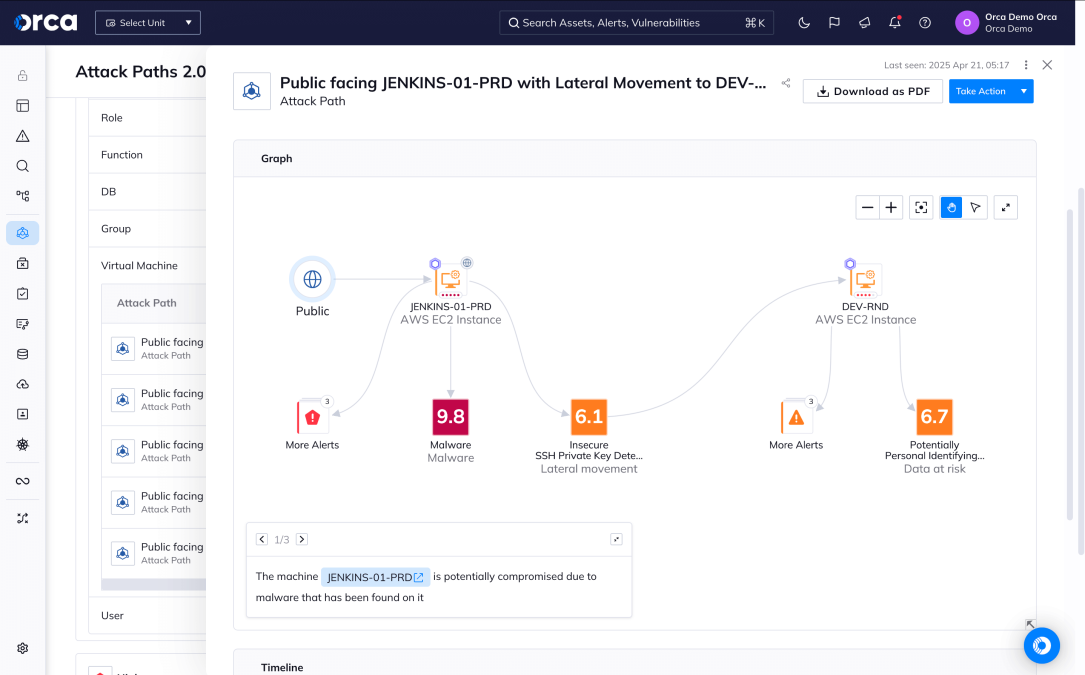Select the 6.1 Insecure SSH key node
Image resolution: width=1085 pixels, height=675 pixels.
[588, 417]
